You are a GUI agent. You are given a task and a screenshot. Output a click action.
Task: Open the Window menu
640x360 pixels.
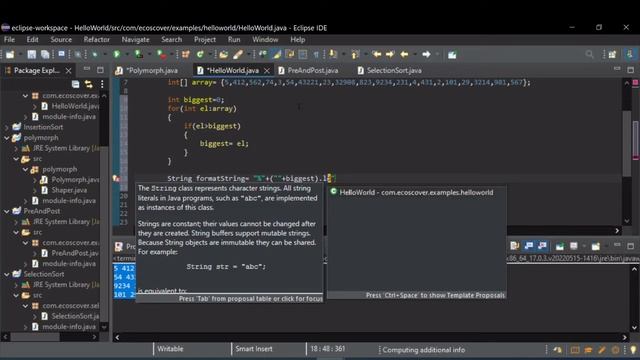point(265,40)
